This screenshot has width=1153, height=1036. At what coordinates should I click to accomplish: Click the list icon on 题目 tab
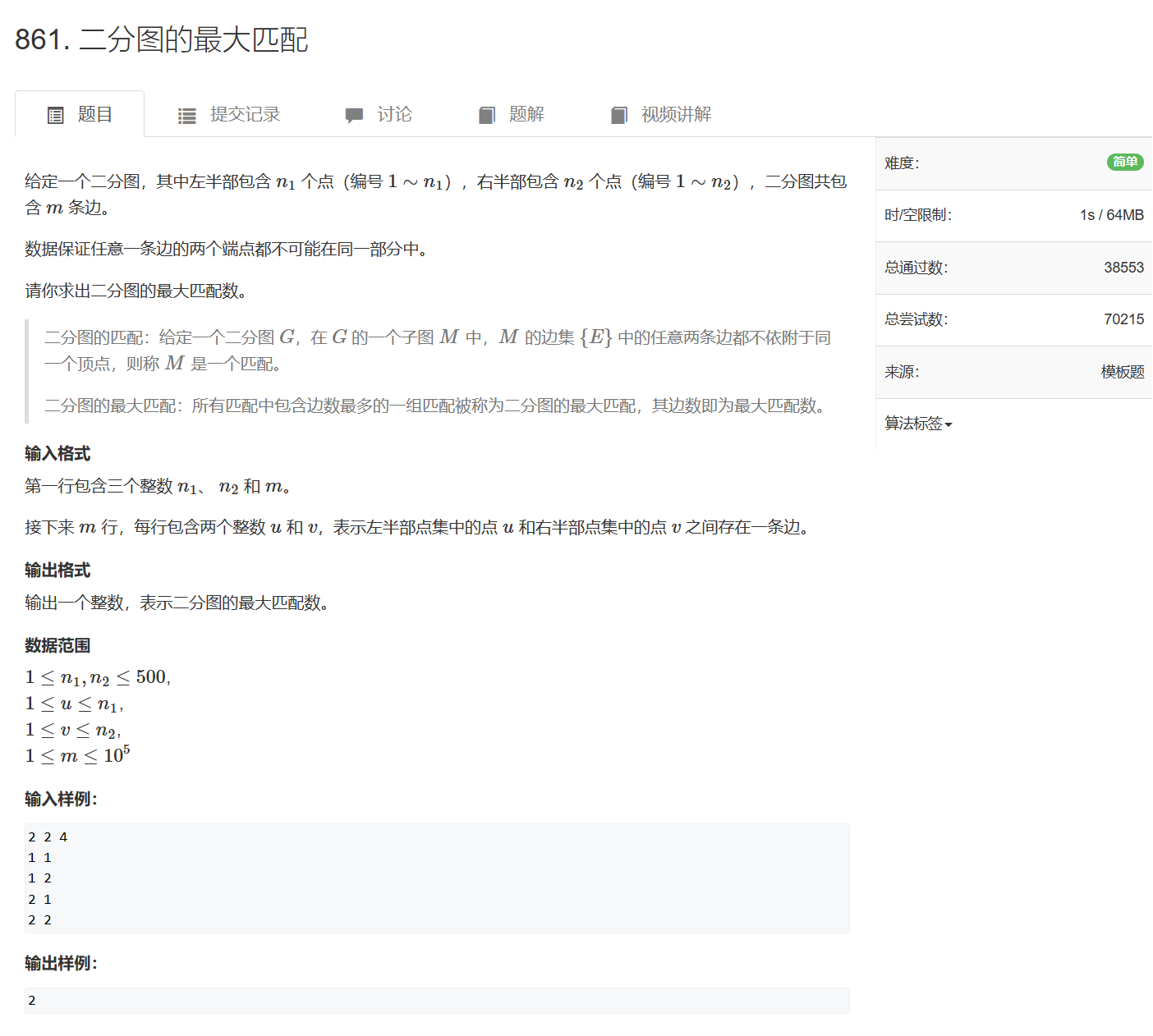point(56,116)
